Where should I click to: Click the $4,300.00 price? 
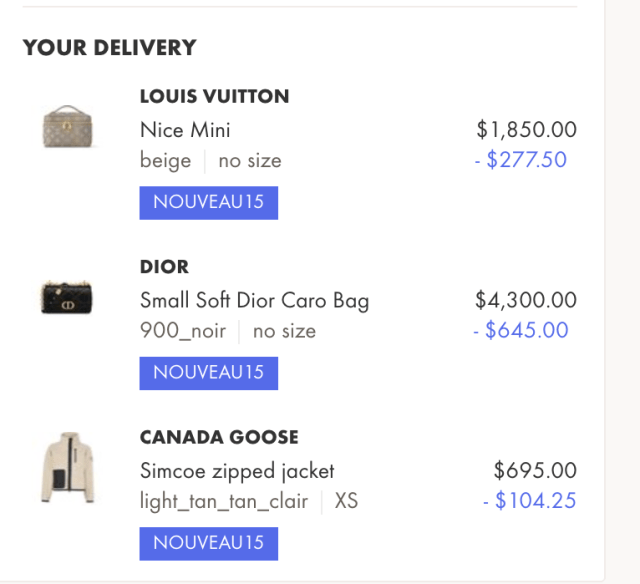[525, 299]
